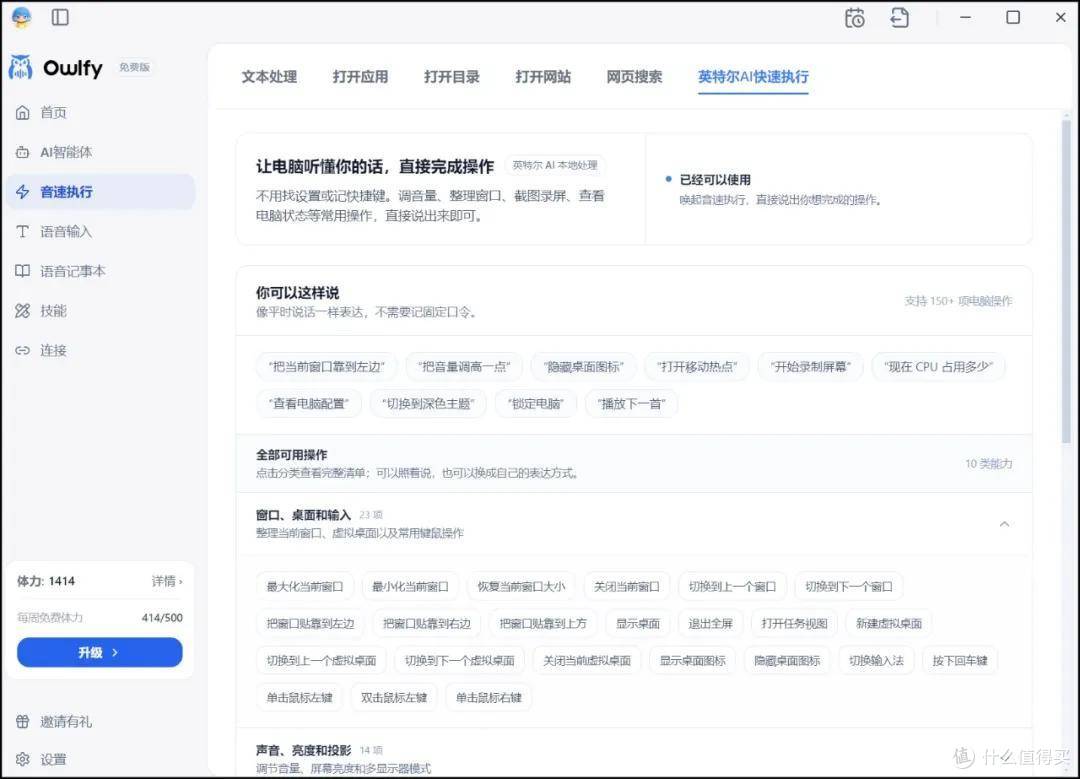Viewport: 1080px width, 779px height.
Task: Click the "锁定电脑" example chip
Action: 535,404
